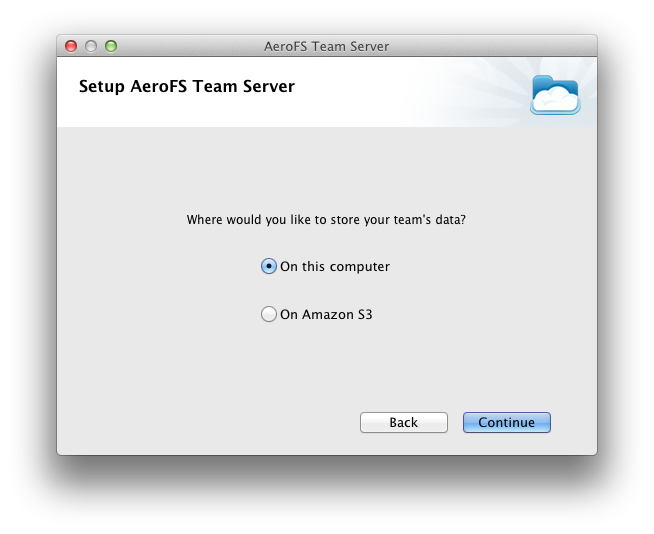Viewport: 654px width, 534px height.
Task: Choose the "On Amazon S3" radio button
Action: point(269,314)
